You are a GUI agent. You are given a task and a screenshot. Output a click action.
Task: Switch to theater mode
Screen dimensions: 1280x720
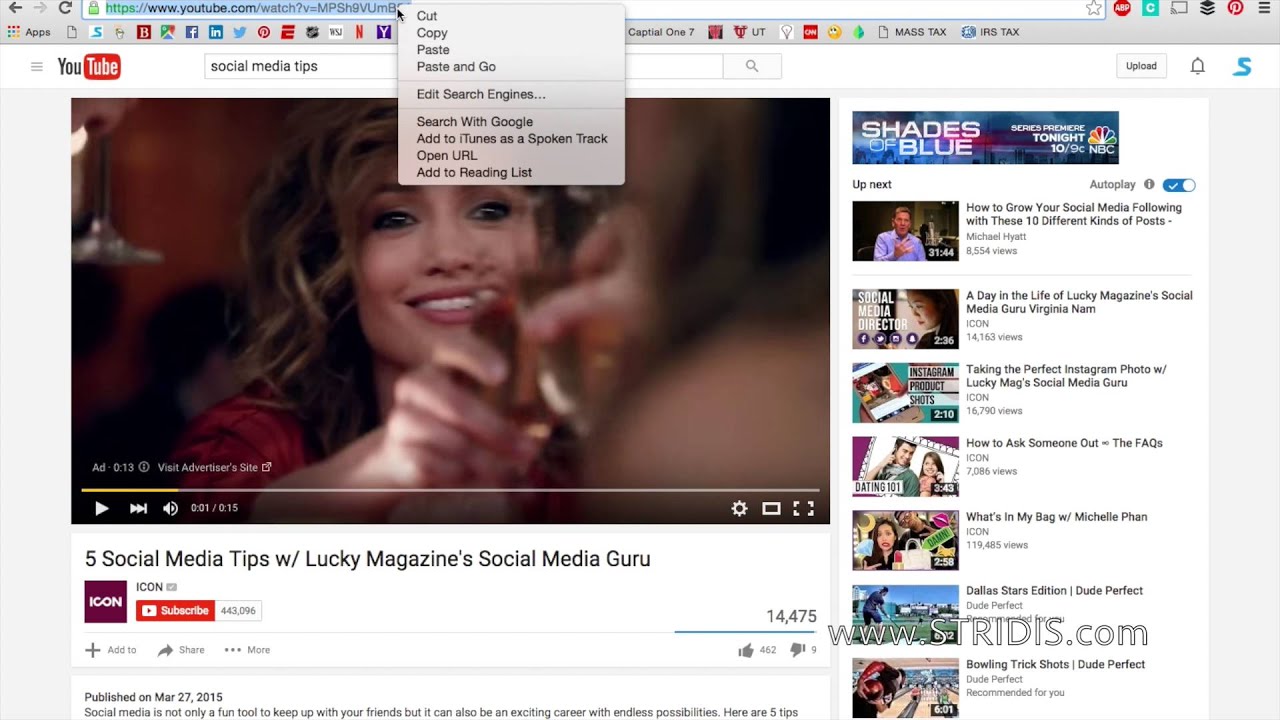[x=771, y=508]
